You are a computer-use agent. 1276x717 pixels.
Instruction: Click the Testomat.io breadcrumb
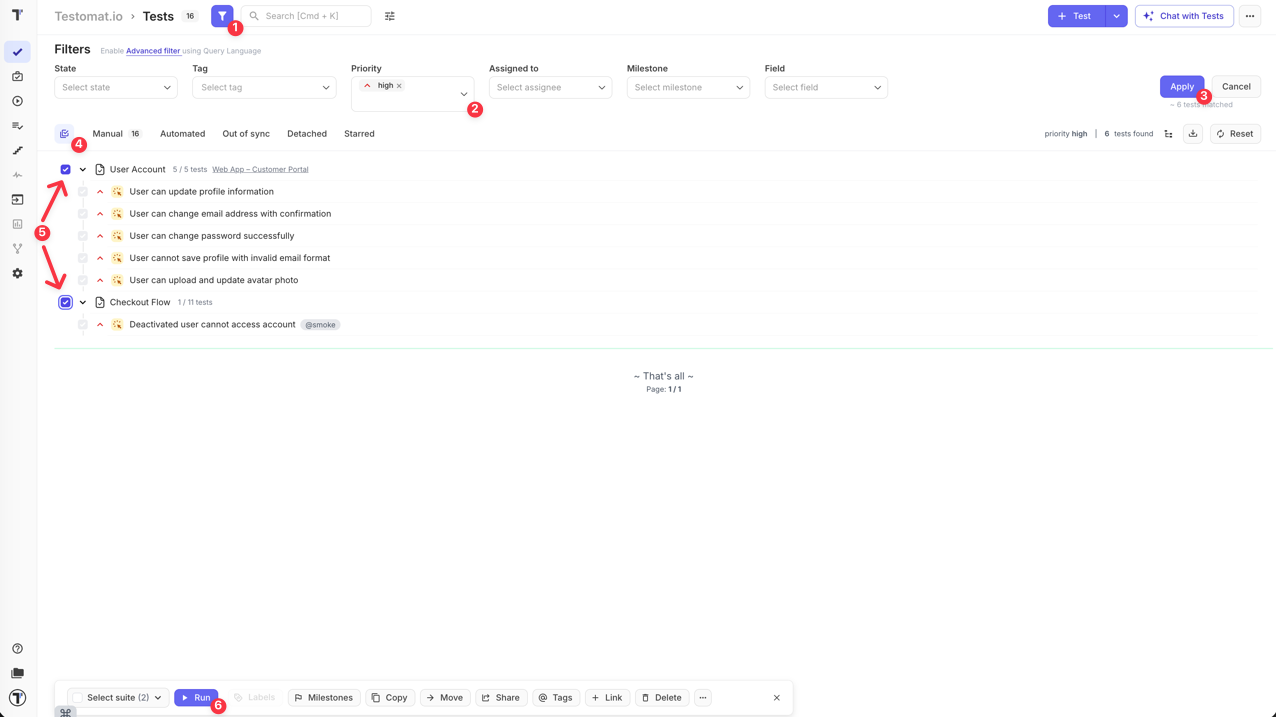[x=88, y=16]
